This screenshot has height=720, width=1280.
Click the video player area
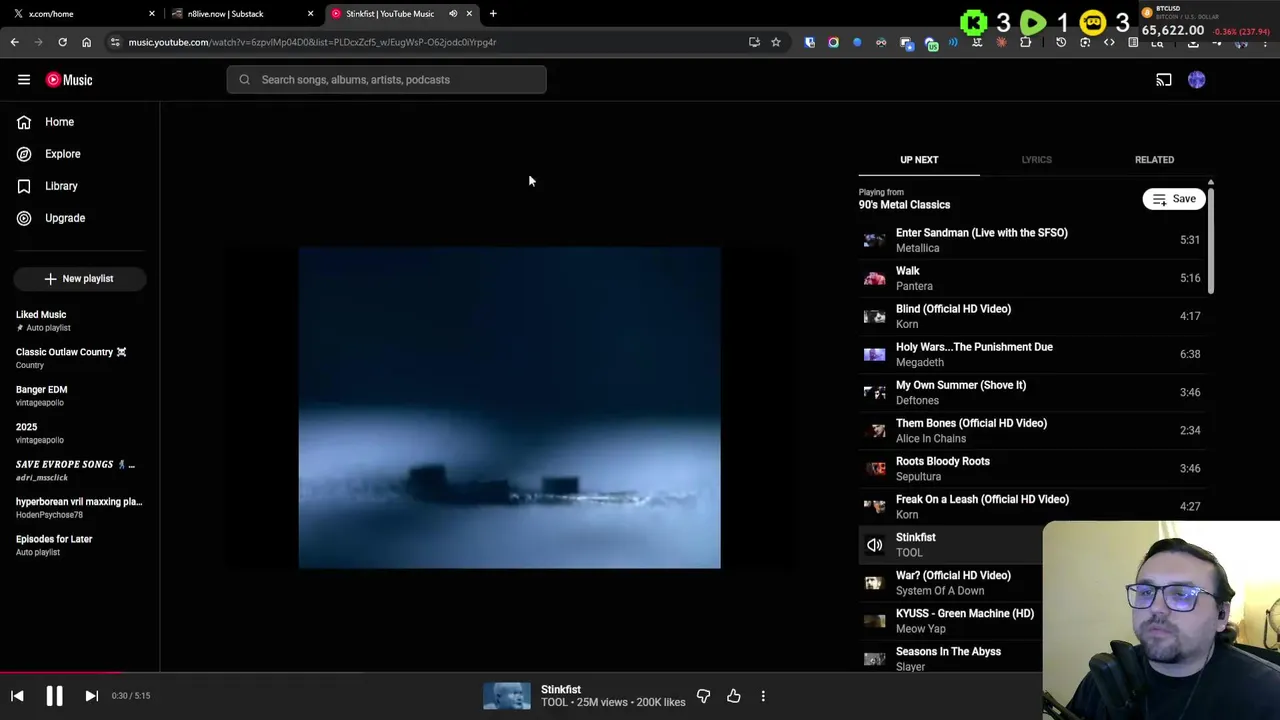coord(509,408)
